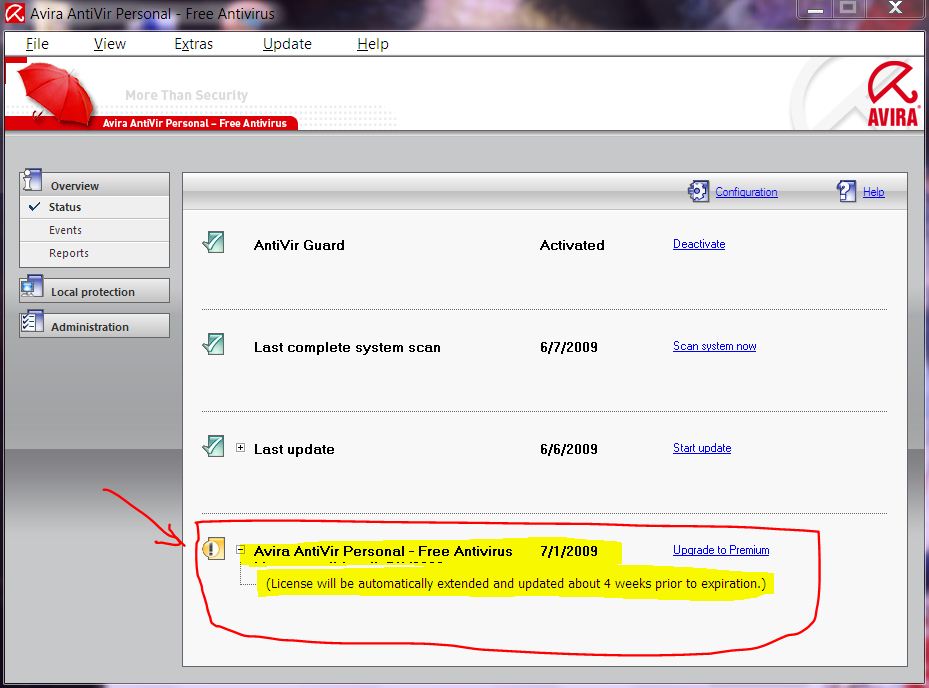Click the 7/1/2009 license date
The image size is (929, 688).
(x=568, y=551)
